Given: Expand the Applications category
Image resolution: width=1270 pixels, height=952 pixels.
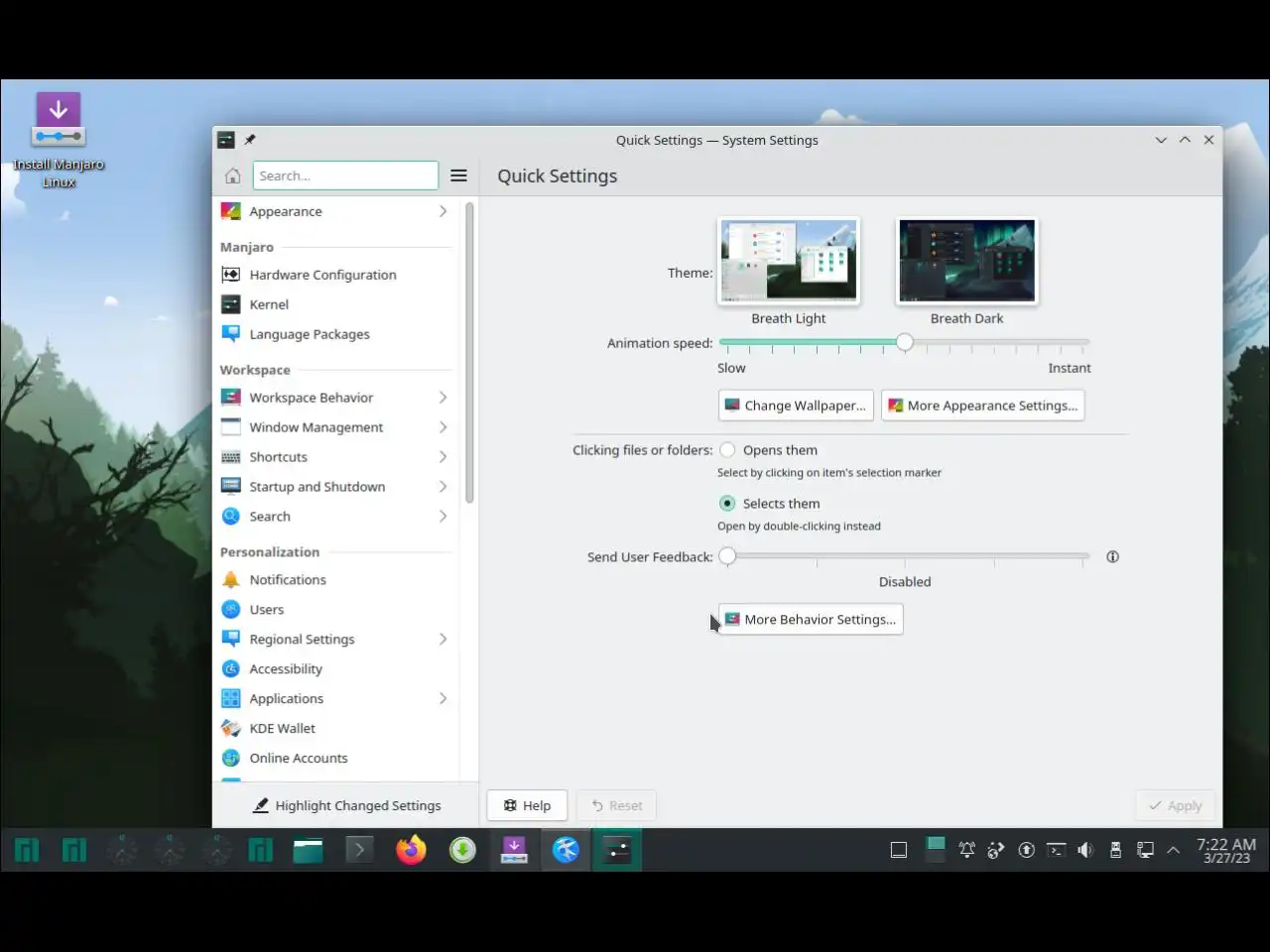Looking at the screenshot, I should (443, 699).
